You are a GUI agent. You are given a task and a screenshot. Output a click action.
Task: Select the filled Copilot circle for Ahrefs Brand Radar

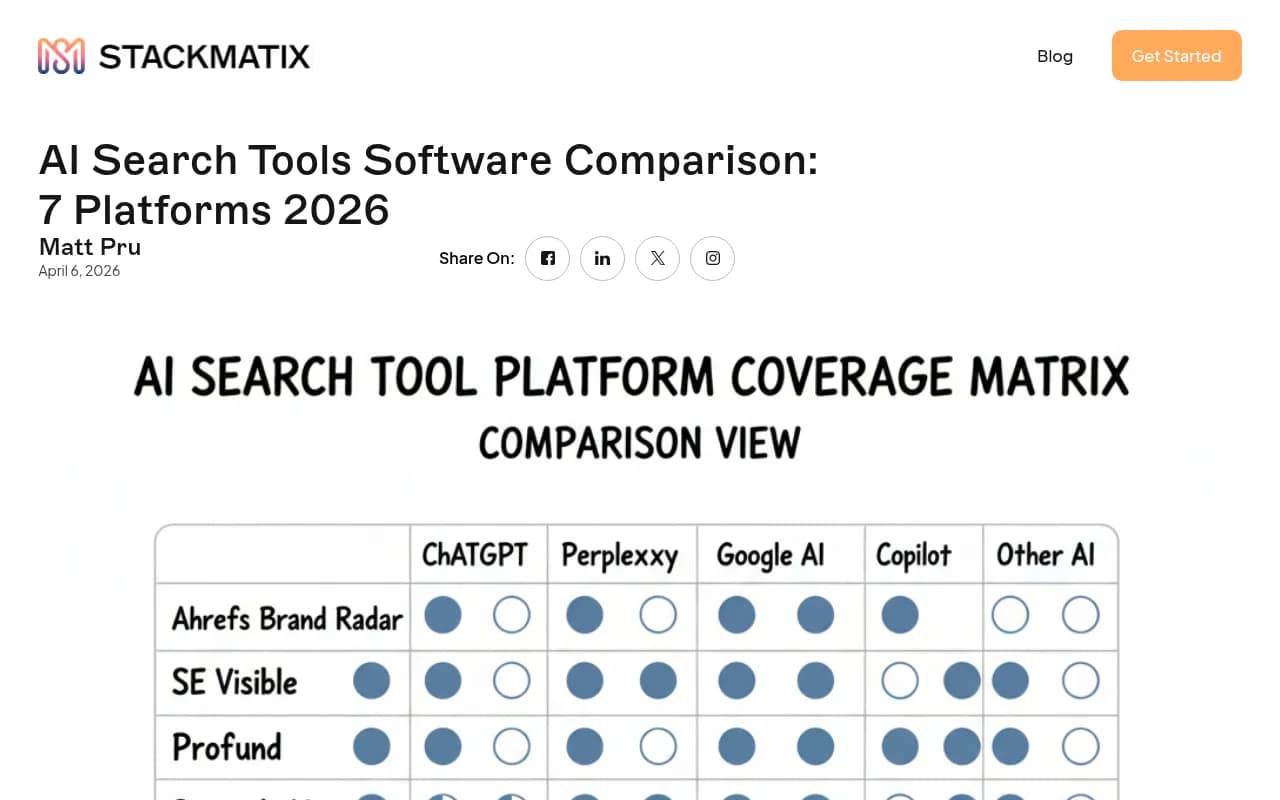coord(899,614)
